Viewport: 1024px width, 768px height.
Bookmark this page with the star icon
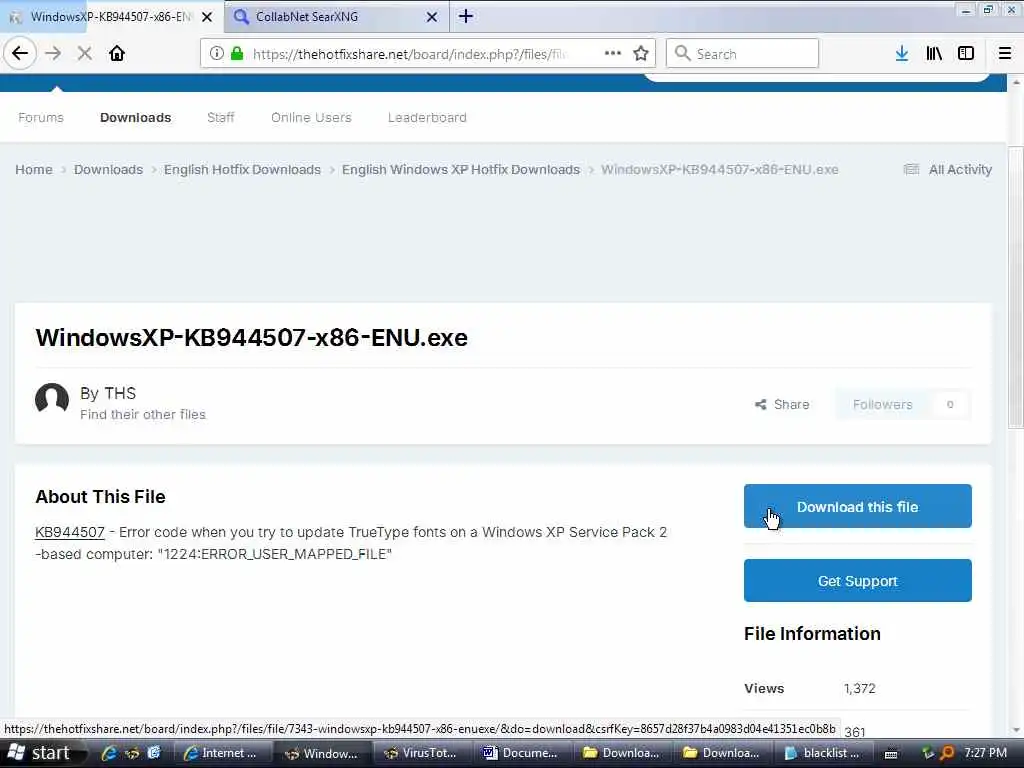pos(641,53)
